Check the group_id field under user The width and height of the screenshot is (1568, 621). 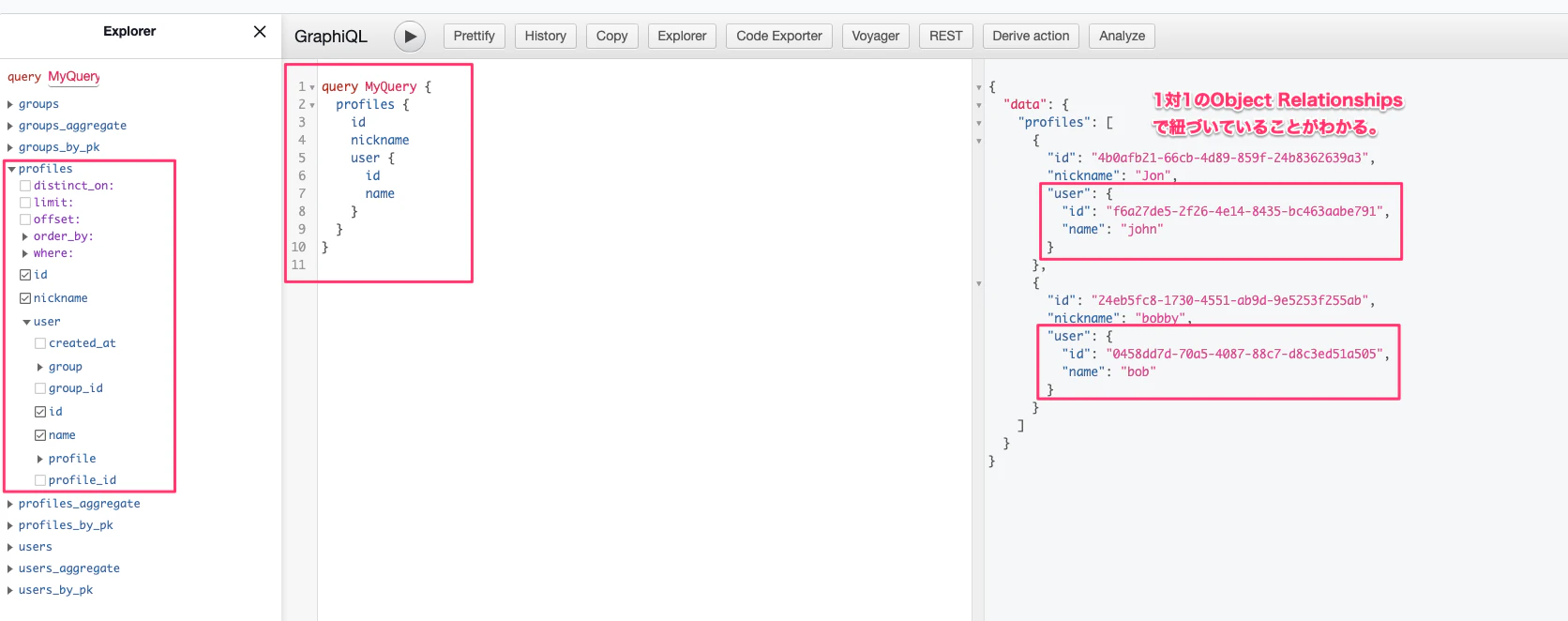(40, 388)
